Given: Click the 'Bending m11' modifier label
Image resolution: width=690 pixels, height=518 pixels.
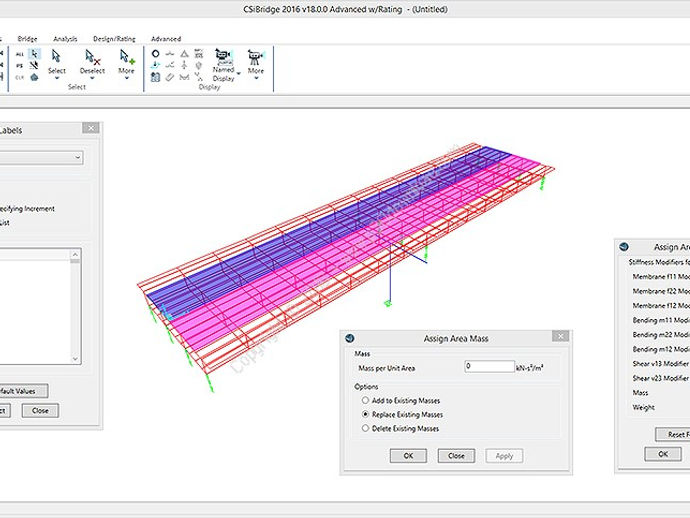Looking at the screenshot, I should (661, 320).
